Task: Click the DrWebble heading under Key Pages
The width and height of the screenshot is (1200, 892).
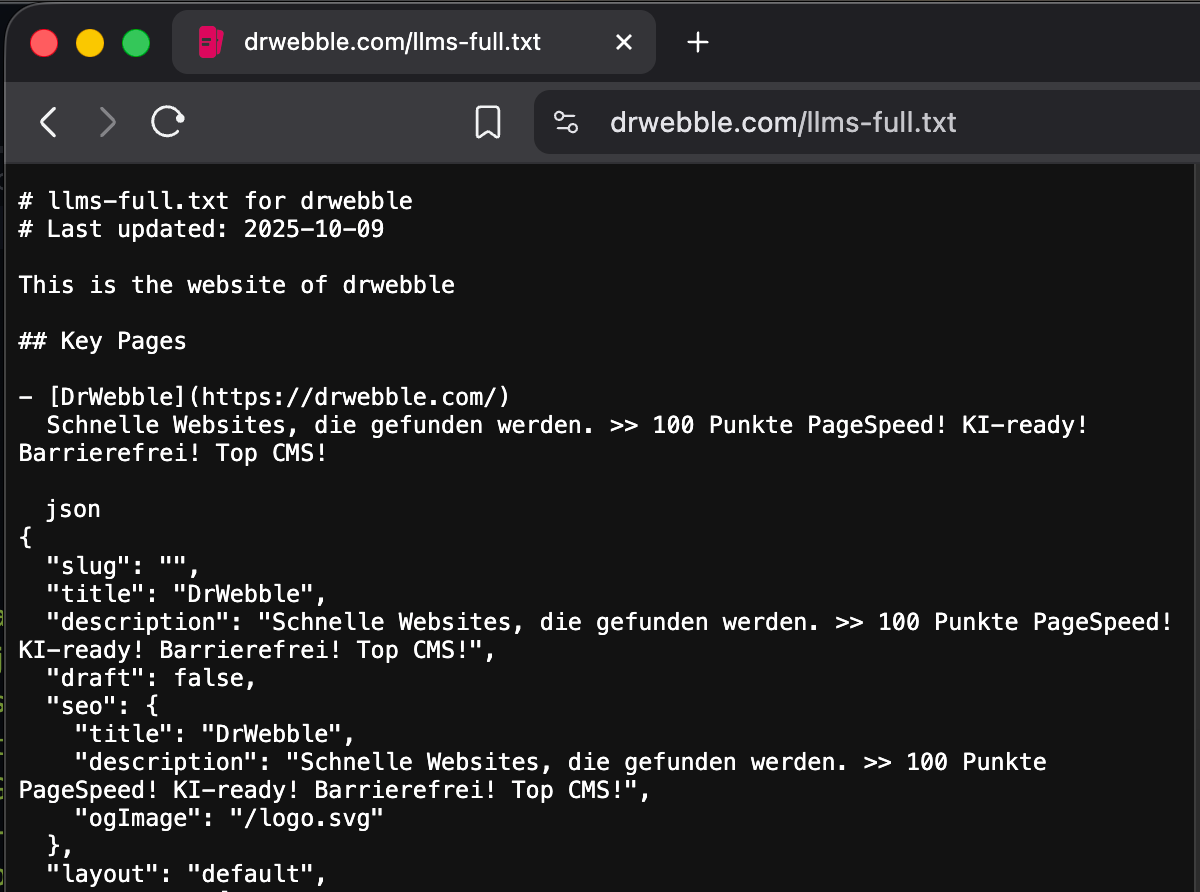Action: [116, 396]
